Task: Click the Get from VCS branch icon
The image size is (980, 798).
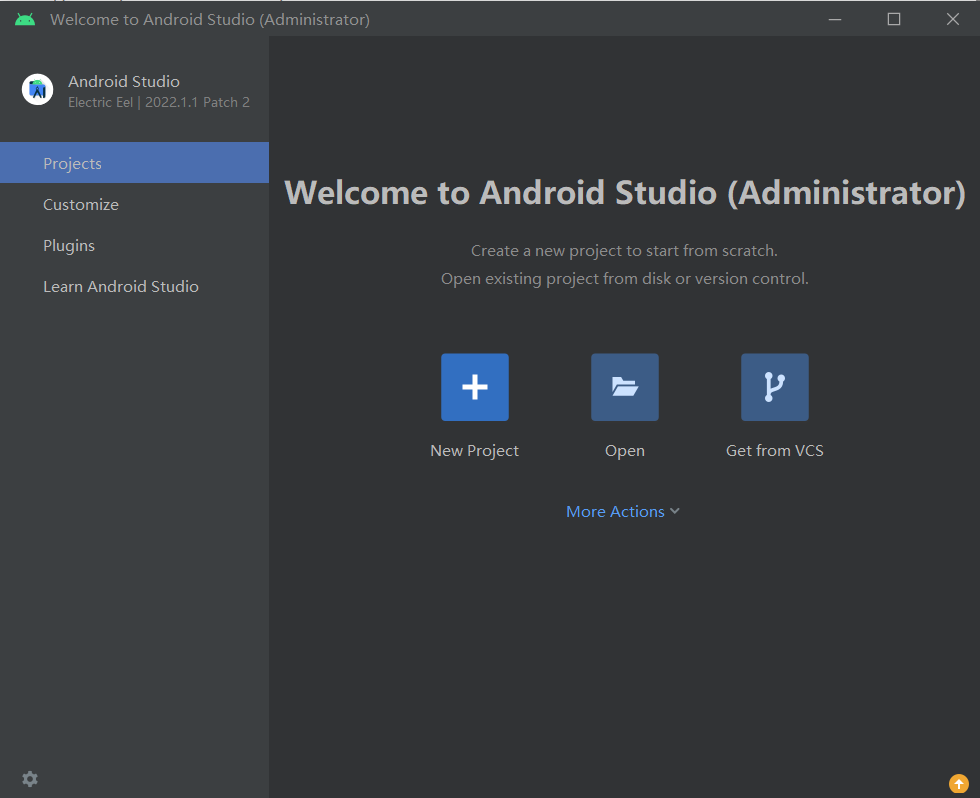Action: [x=774, y=387]
